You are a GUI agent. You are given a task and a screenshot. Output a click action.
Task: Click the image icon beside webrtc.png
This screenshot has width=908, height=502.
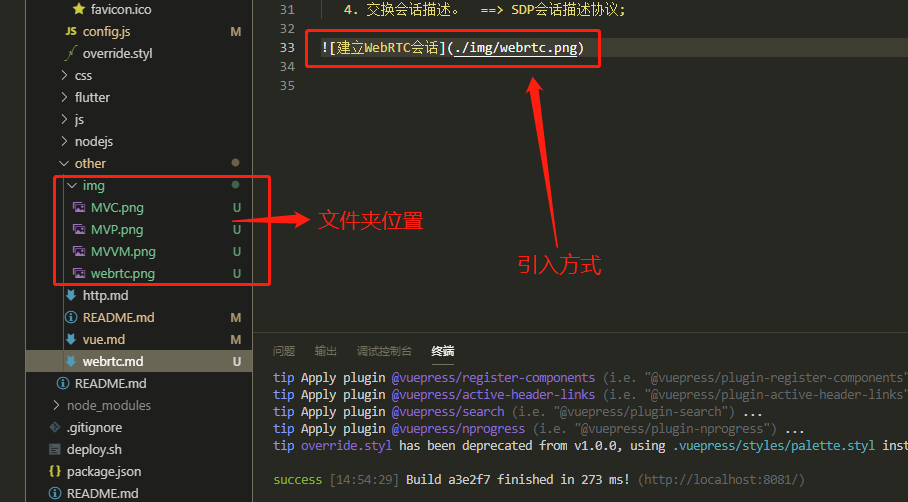click(x=79, y=273)
